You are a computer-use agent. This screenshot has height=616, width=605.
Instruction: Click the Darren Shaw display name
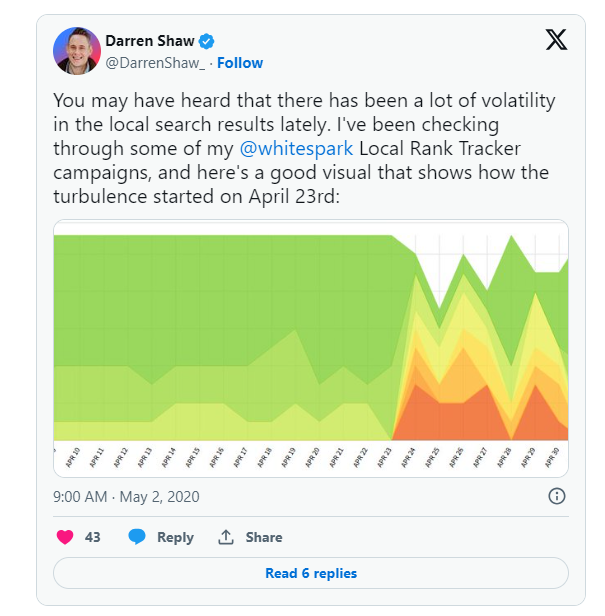(x=150, y=41)
